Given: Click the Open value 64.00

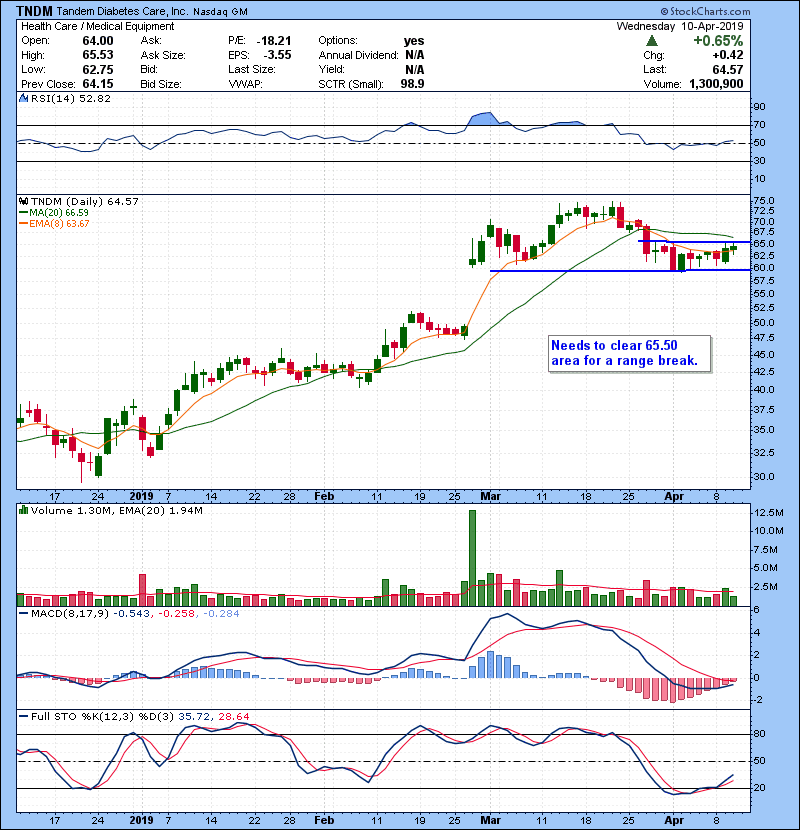Looking at the screenshot, I should pos(98,41).
